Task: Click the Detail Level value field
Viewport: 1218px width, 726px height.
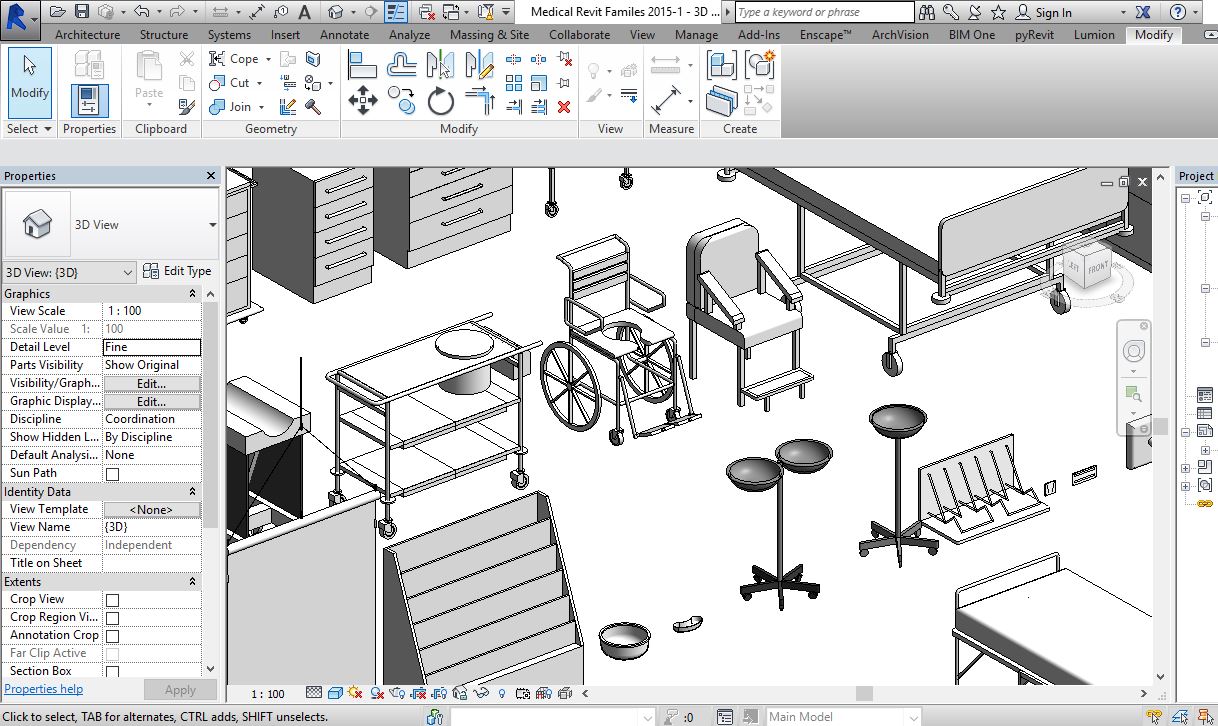Action: tap(152, 347)
